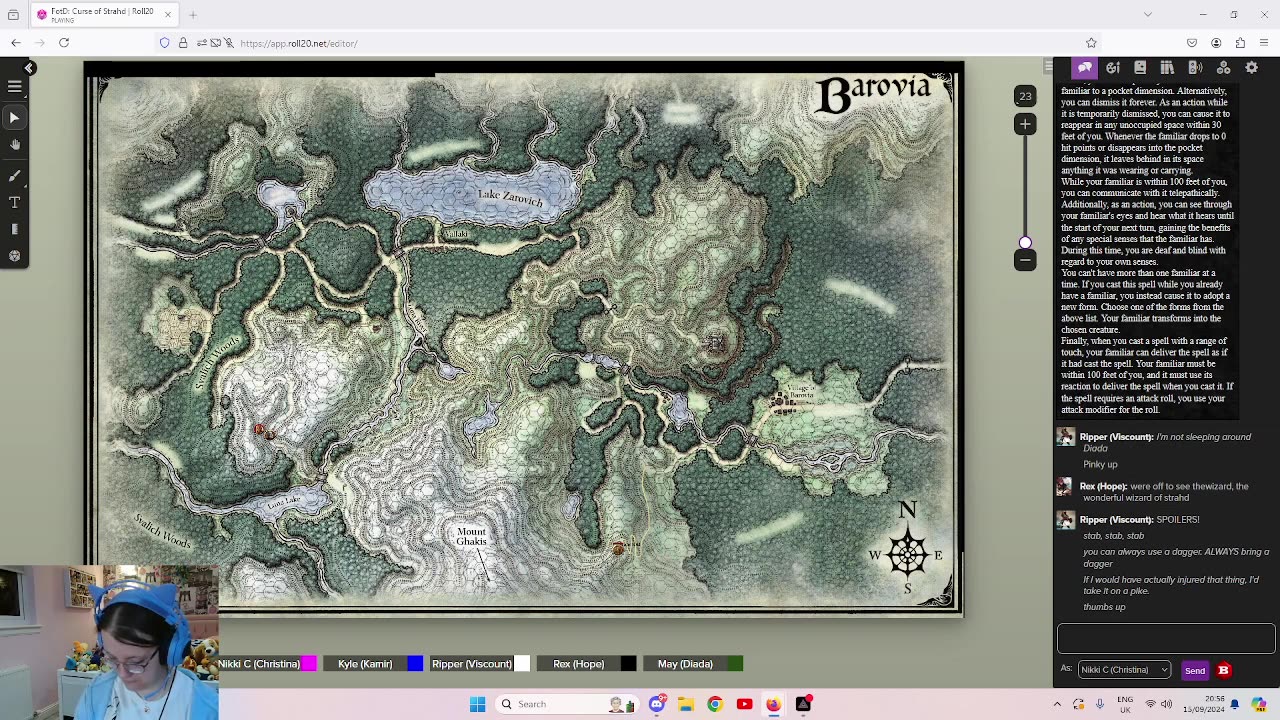Open the Jukebox audio tab
The width and height of the screenshot is (1280, 720).
pos(1195,67)
